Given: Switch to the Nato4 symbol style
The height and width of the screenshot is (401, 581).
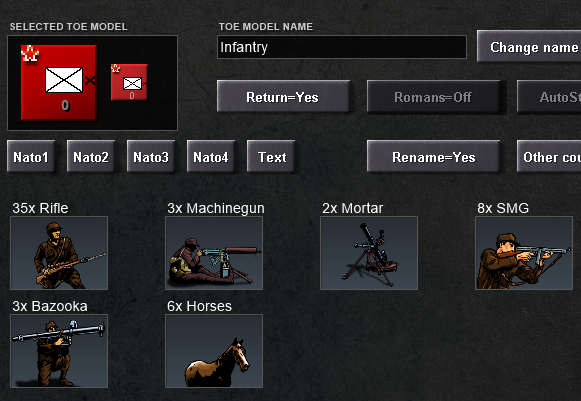Looking at the screenshot, I should 211,156.
